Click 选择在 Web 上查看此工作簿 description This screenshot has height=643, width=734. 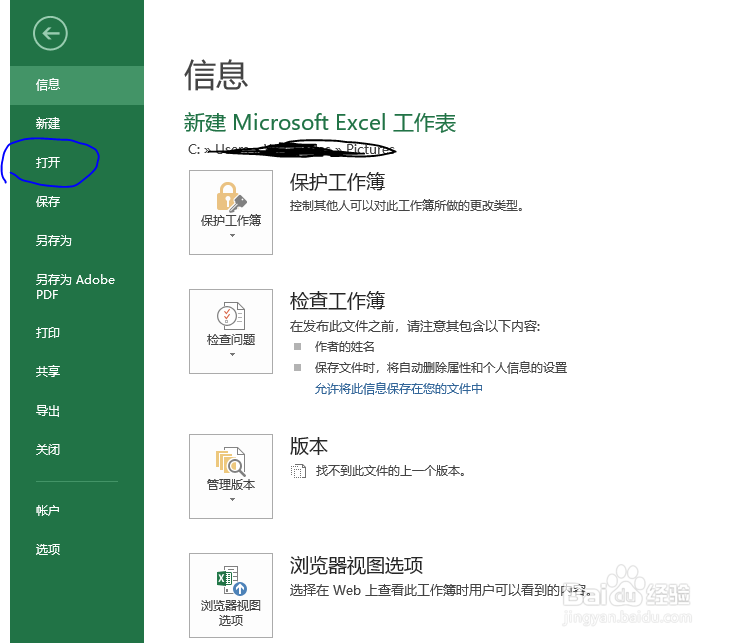pos(440,590)
